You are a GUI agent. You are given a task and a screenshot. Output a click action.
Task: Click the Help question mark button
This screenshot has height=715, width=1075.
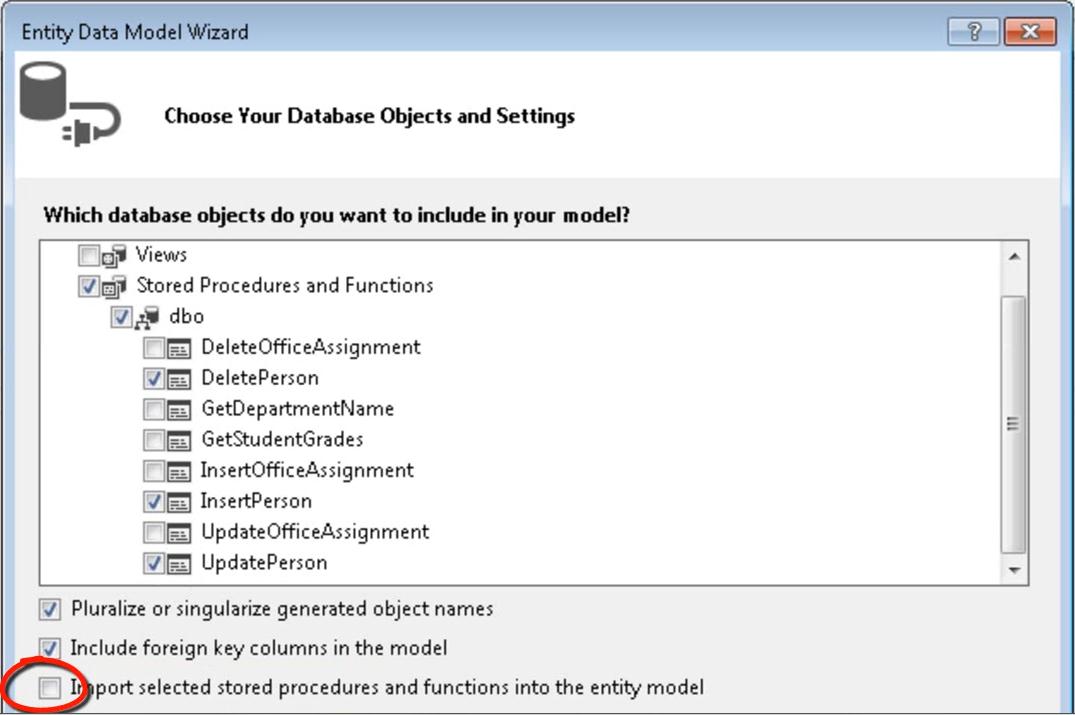point(974,32)
